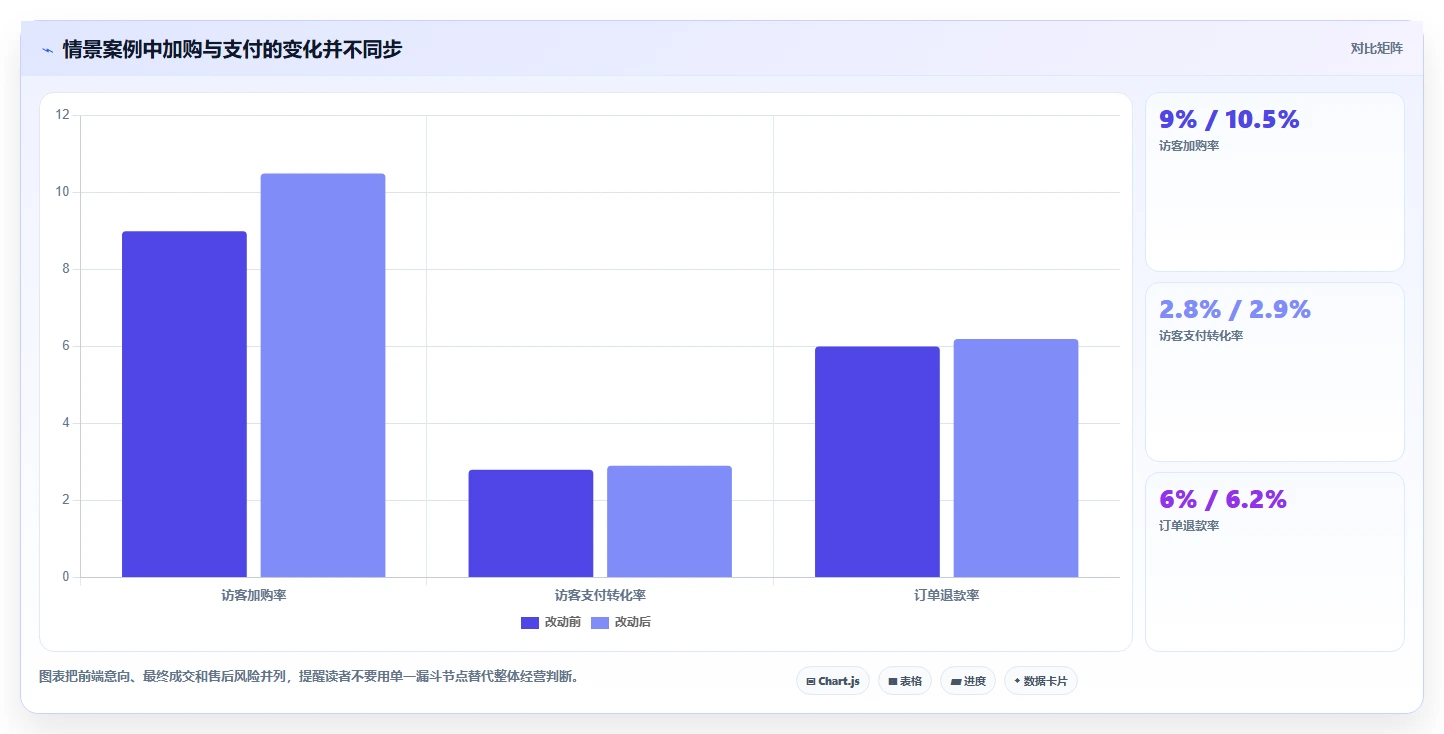Image resolution: width=1444 pixels, height=734 pixels.
Task: Click the 订单退款率 x-axis label
Action: pyautogui.click(x=946, y=595)
